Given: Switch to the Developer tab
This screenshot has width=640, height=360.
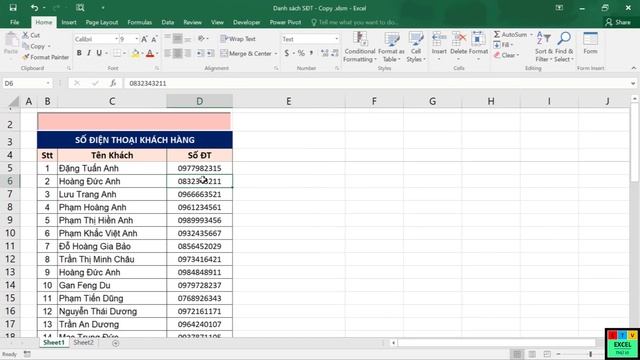Looking at the screenshot, I should [x=246, y=22].
